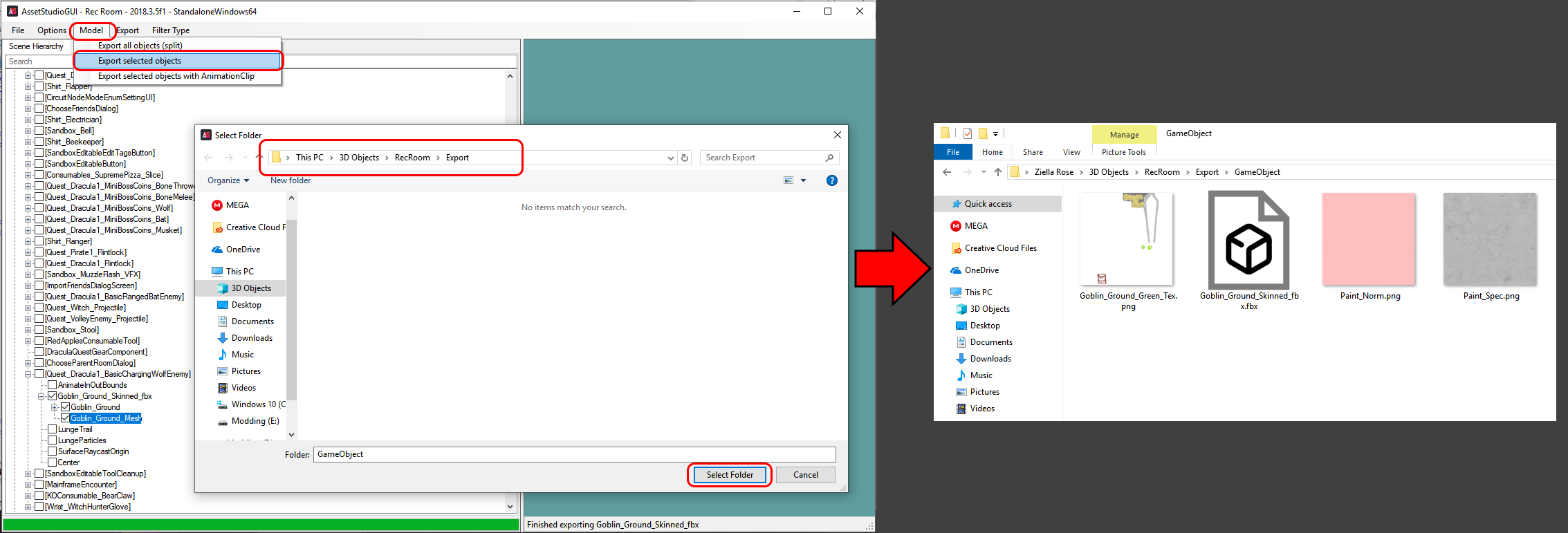Click the Folder name input field
The width and height of the screenshot is (1568, 533).
[574, 454]
